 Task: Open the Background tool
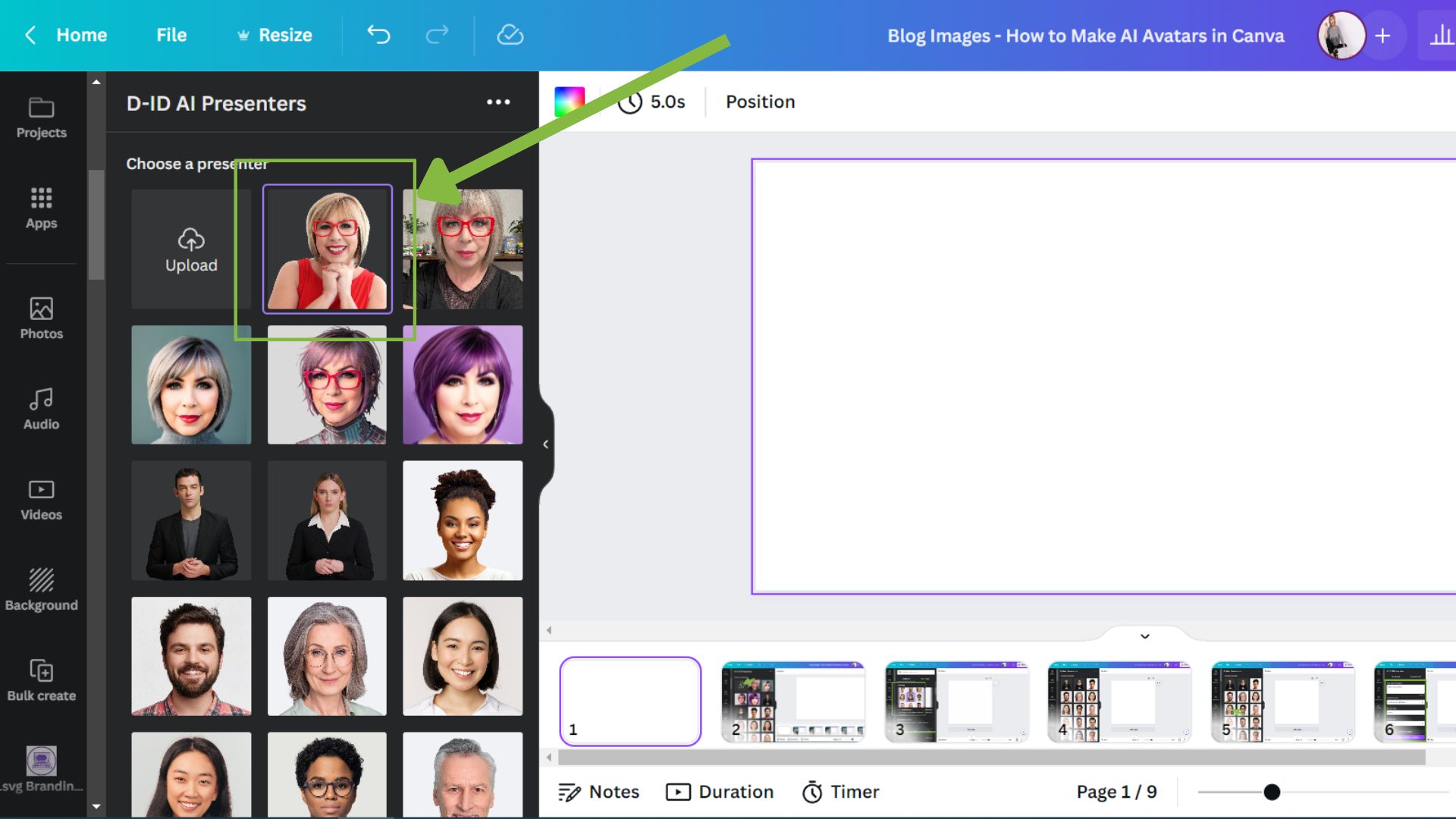pos(41,589)
